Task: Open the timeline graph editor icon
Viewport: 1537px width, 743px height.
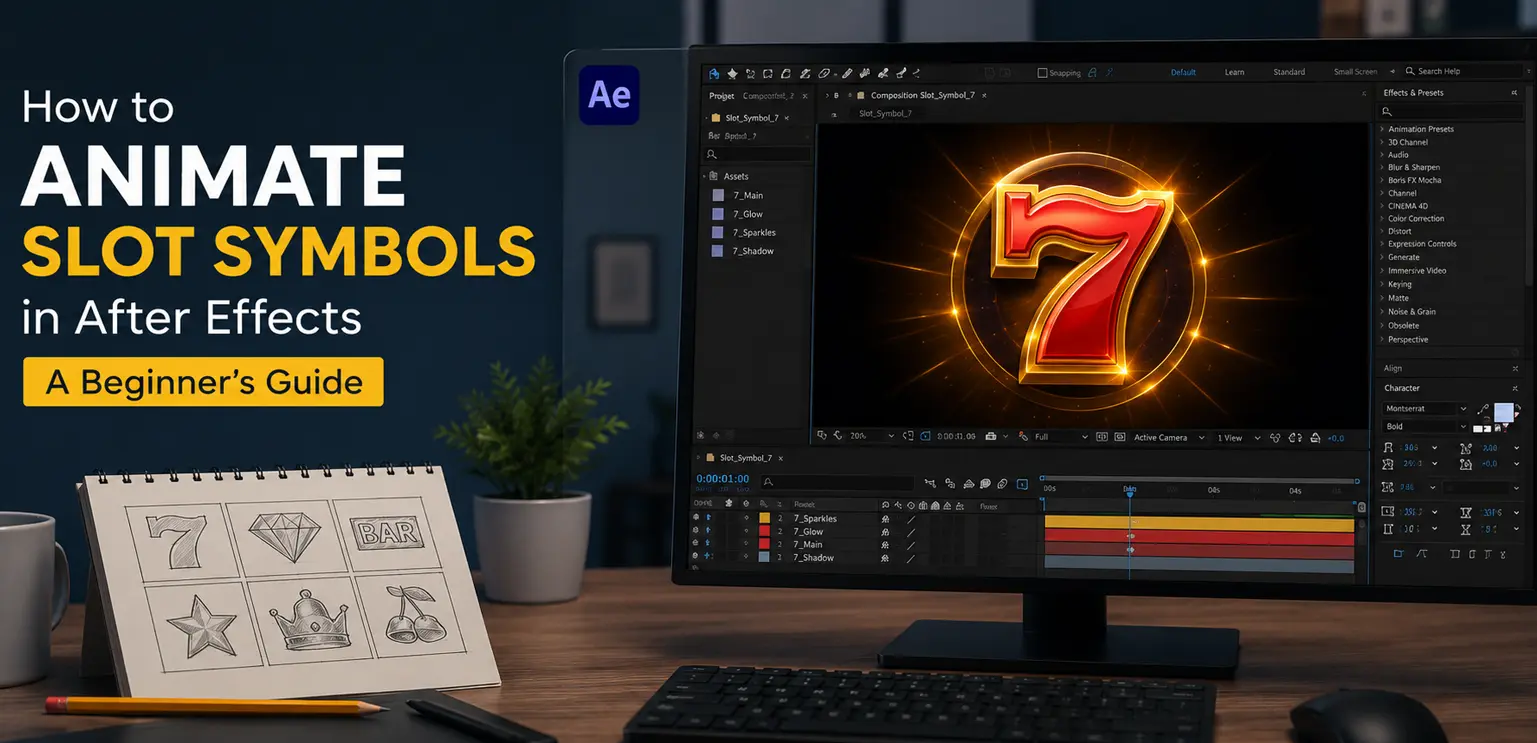Action: pos(1022,484)
